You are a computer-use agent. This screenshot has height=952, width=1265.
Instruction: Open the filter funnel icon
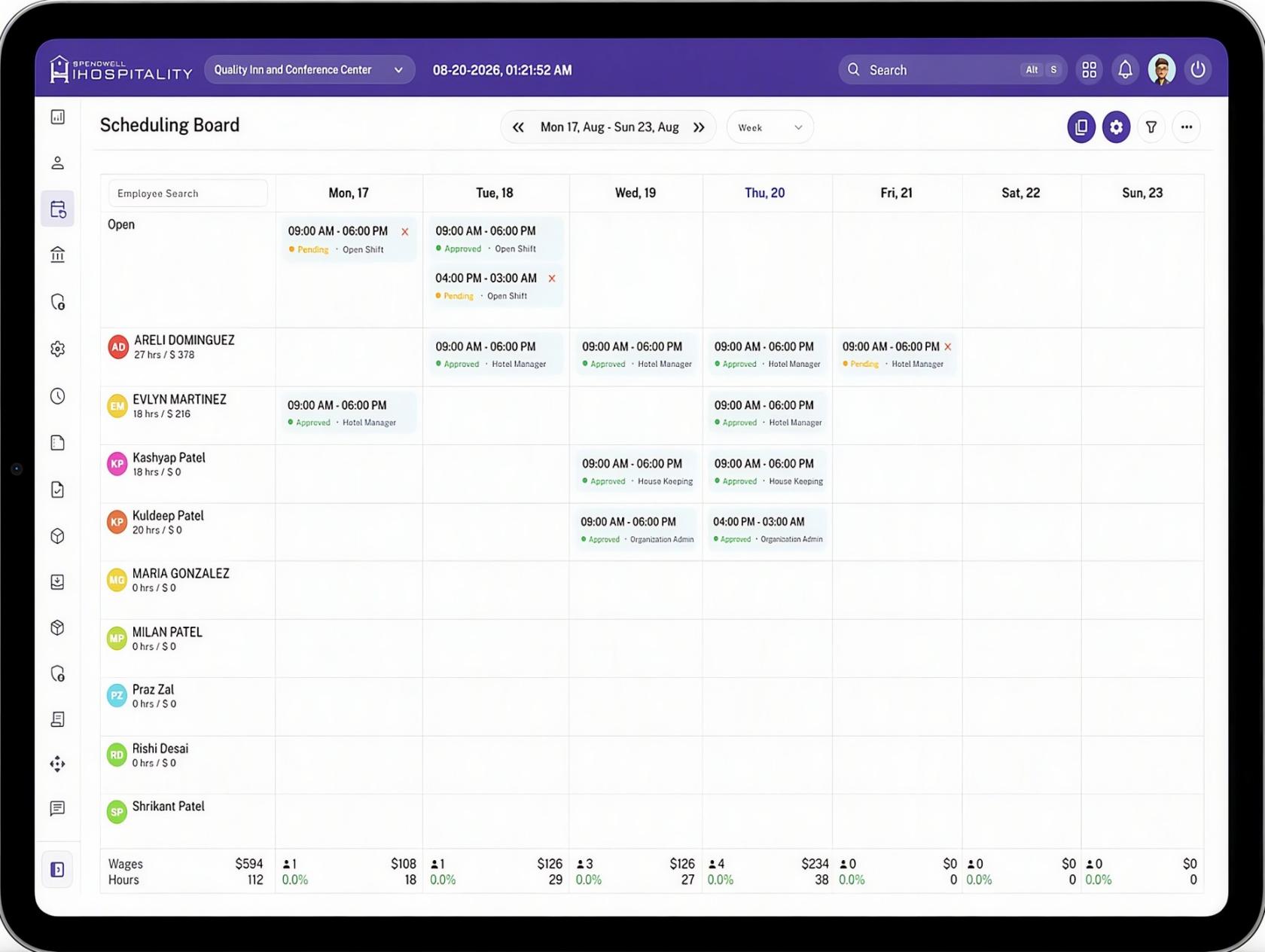pos(1151,127)
